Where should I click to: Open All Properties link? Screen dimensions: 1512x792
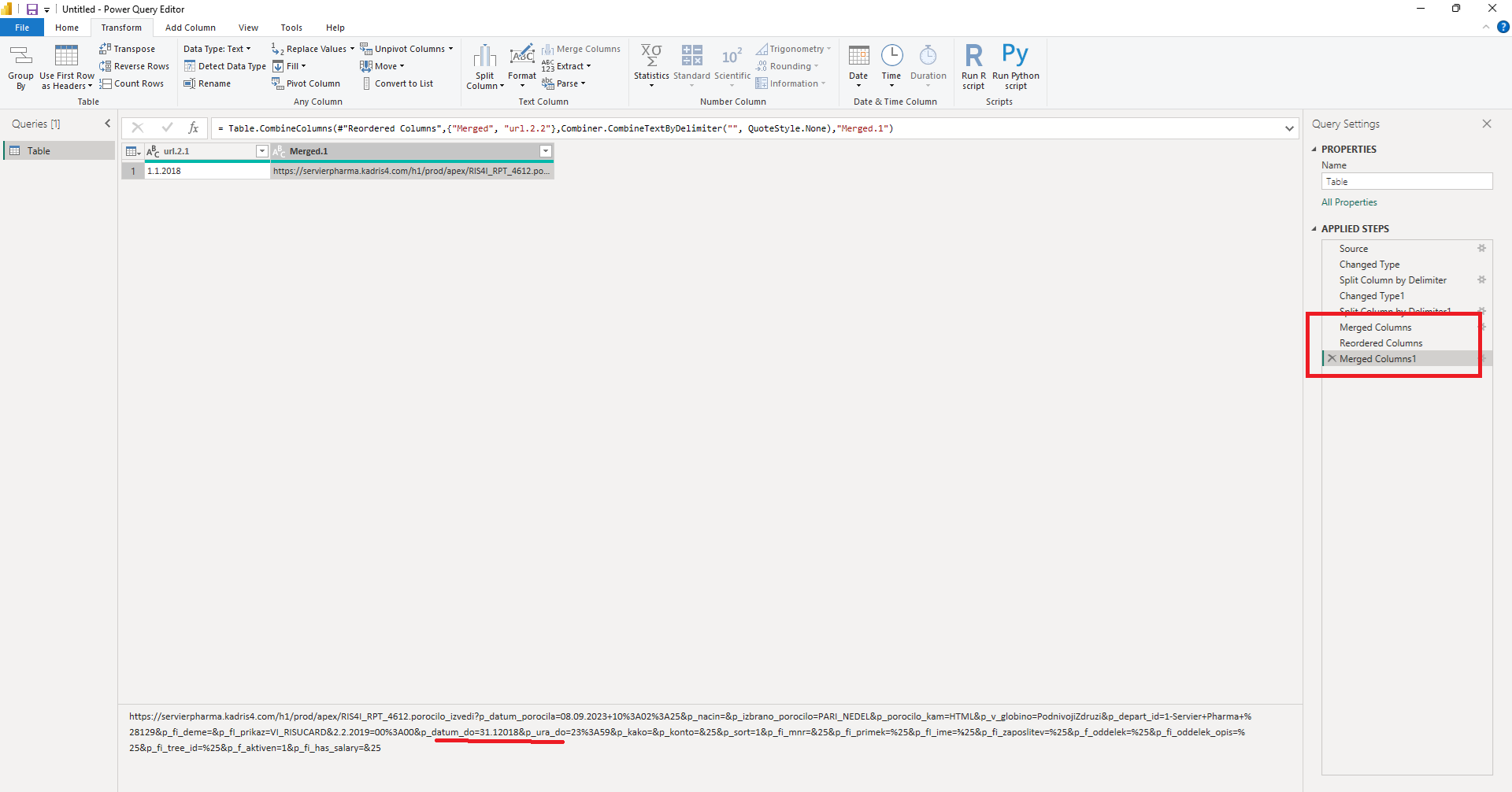point(1349,202)
